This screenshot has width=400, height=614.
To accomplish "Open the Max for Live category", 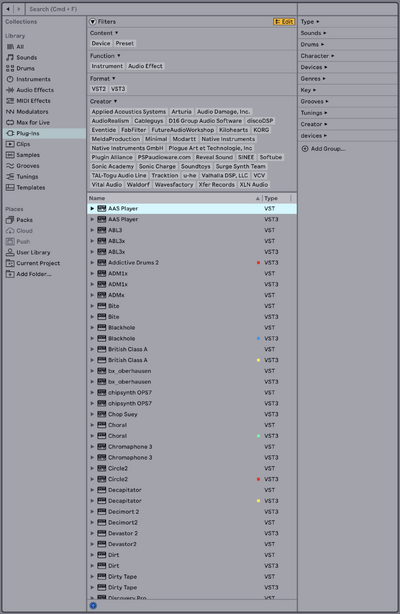I will pyautogui.click(x=33, y=123).
